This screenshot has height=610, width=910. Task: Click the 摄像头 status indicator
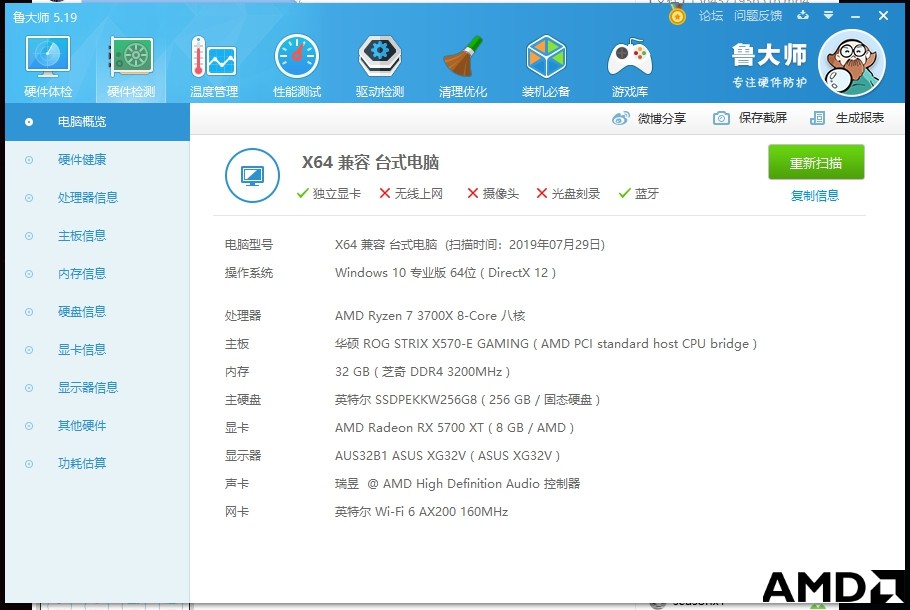(x=493, y=193)
